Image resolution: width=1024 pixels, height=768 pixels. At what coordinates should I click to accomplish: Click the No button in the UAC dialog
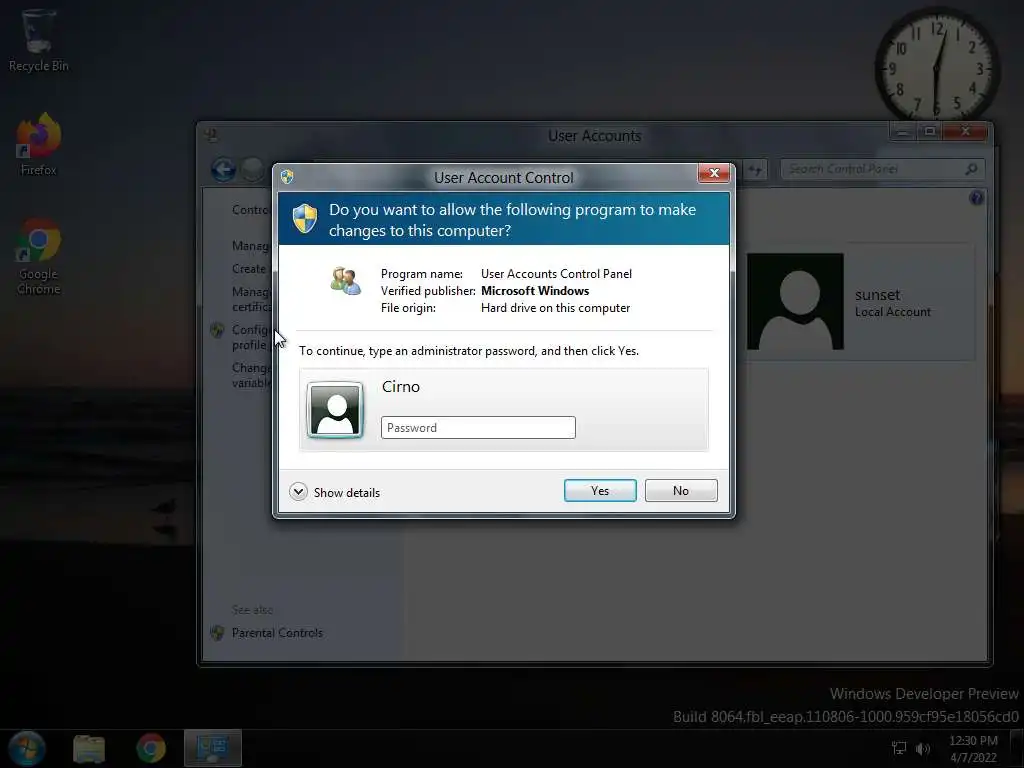click(x=680, y=490)
